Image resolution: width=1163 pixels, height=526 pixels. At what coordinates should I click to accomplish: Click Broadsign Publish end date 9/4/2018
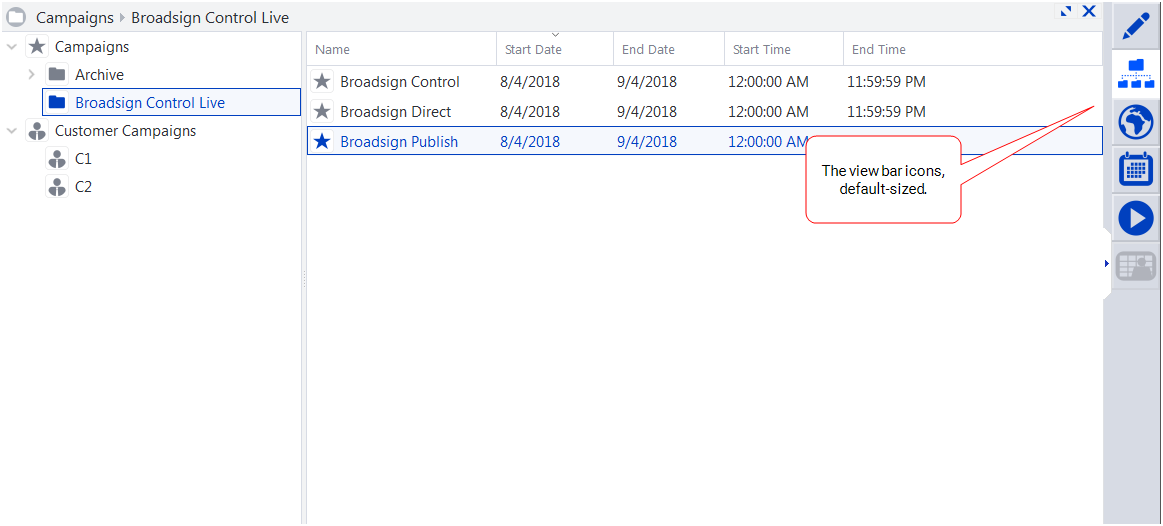point(647,141)
